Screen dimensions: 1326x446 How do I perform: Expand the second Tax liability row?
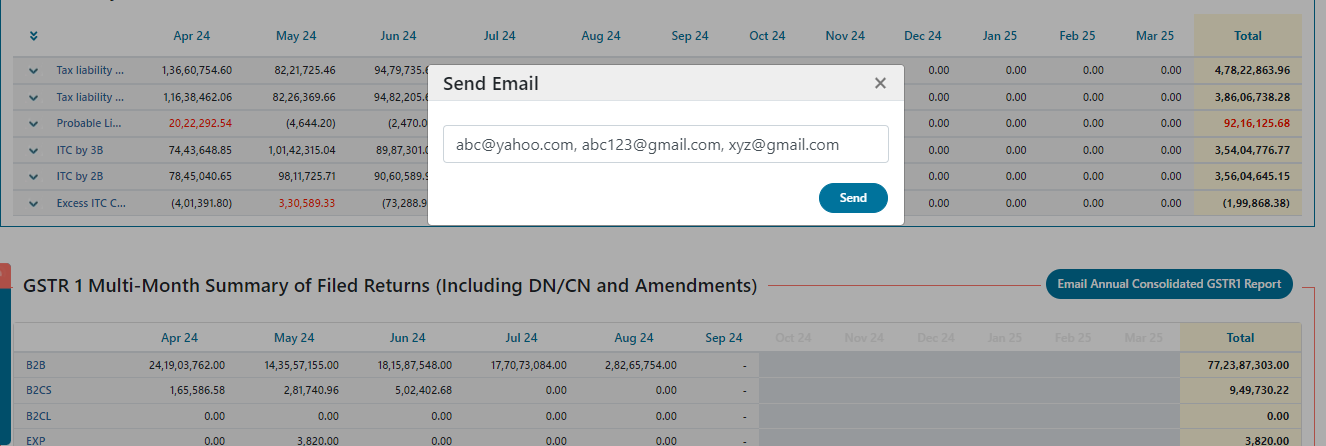[34, 97]
